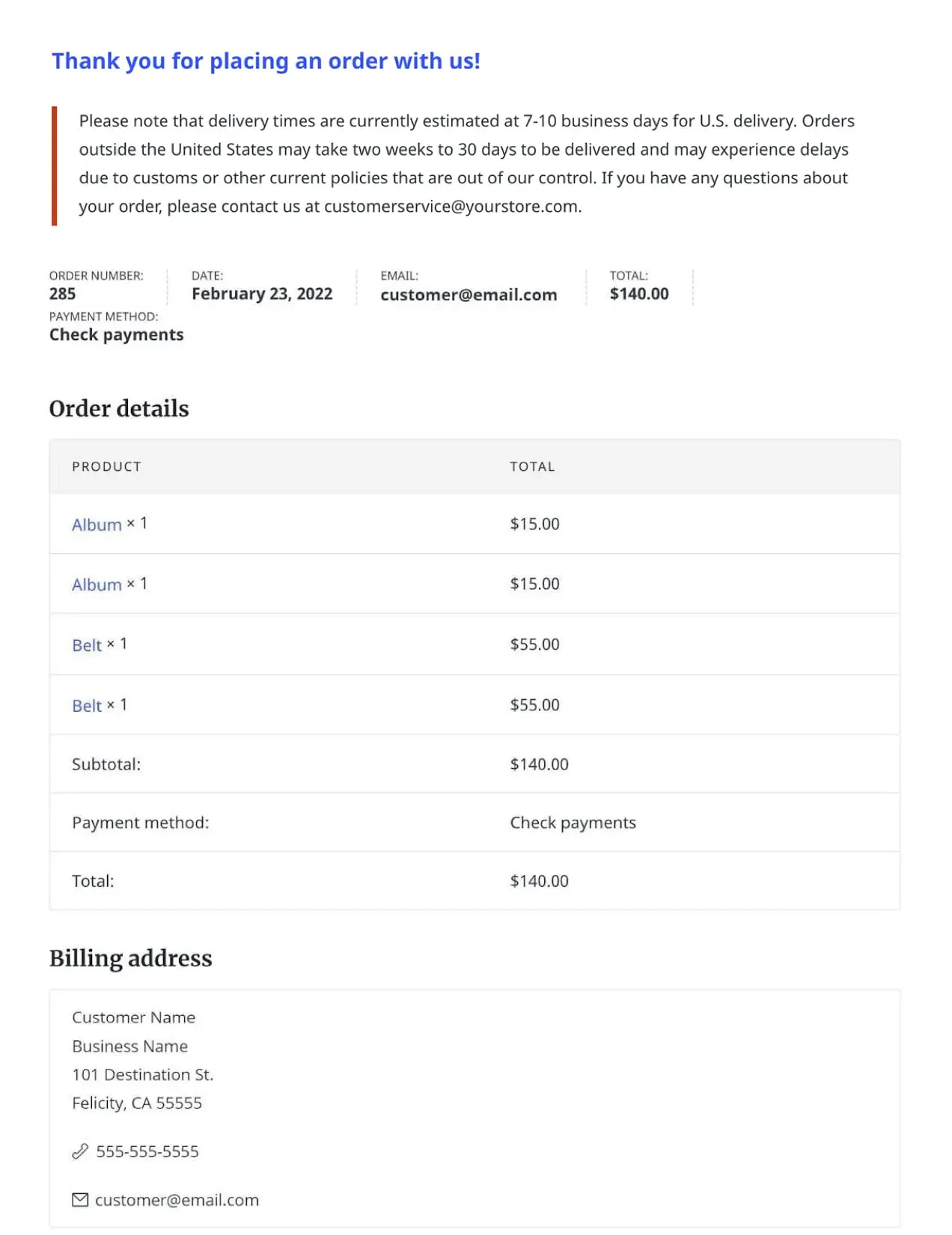Click 'Check payments' under PAYMENT METHOD label
Screen dimensions: 952x1235
[x=116, y=335]
